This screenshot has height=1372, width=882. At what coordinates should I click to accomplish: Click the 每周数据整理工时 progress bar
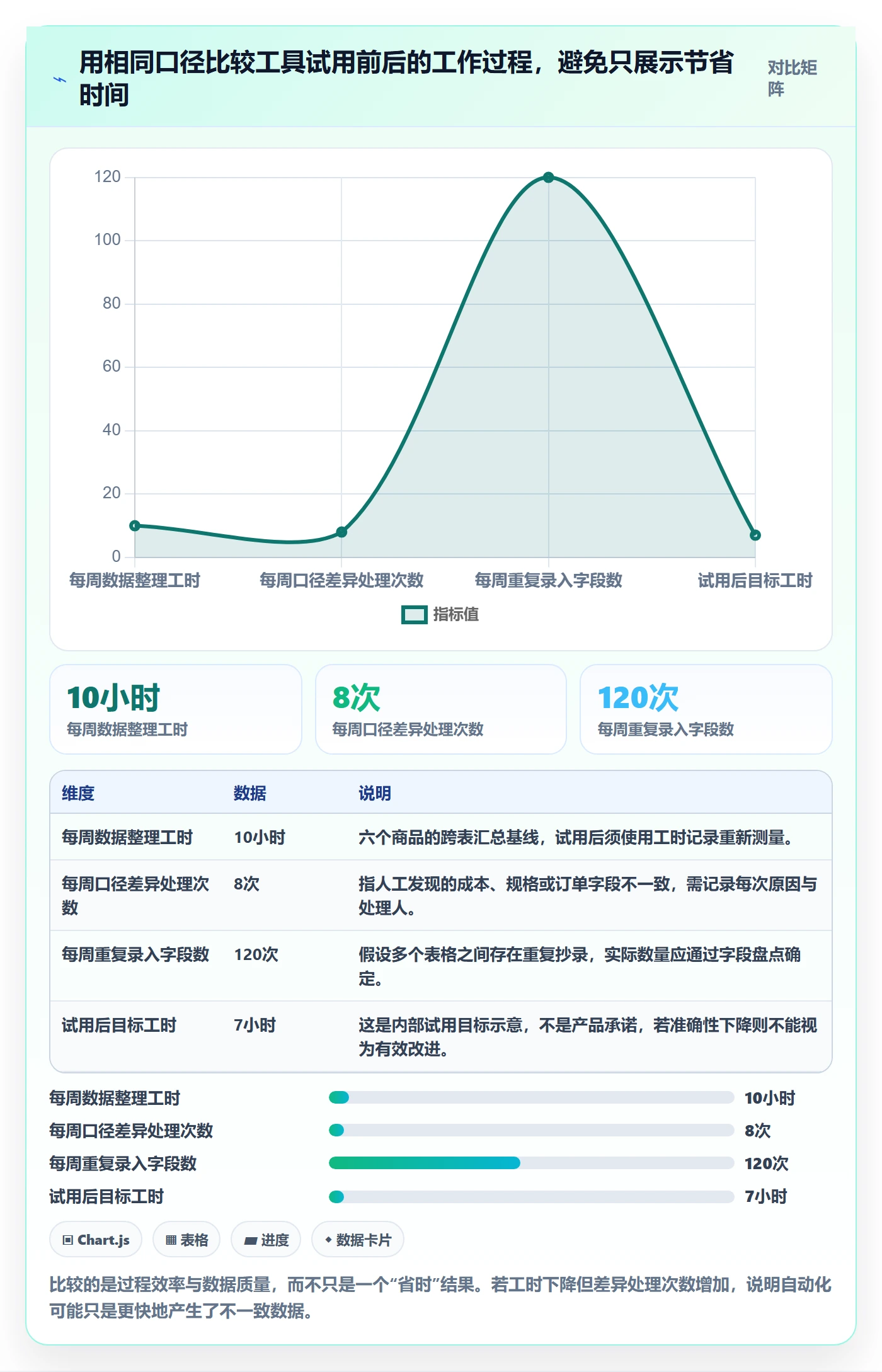pos(531,1097)
